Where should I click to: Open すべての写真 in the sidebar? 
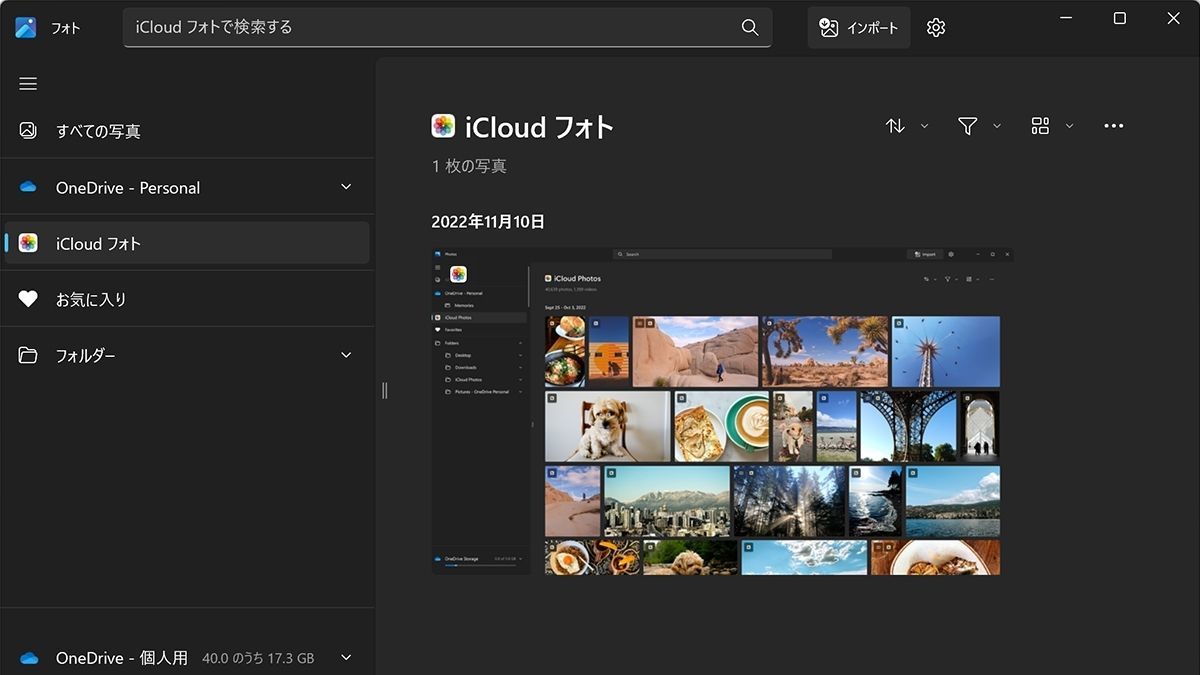(187, 131)
